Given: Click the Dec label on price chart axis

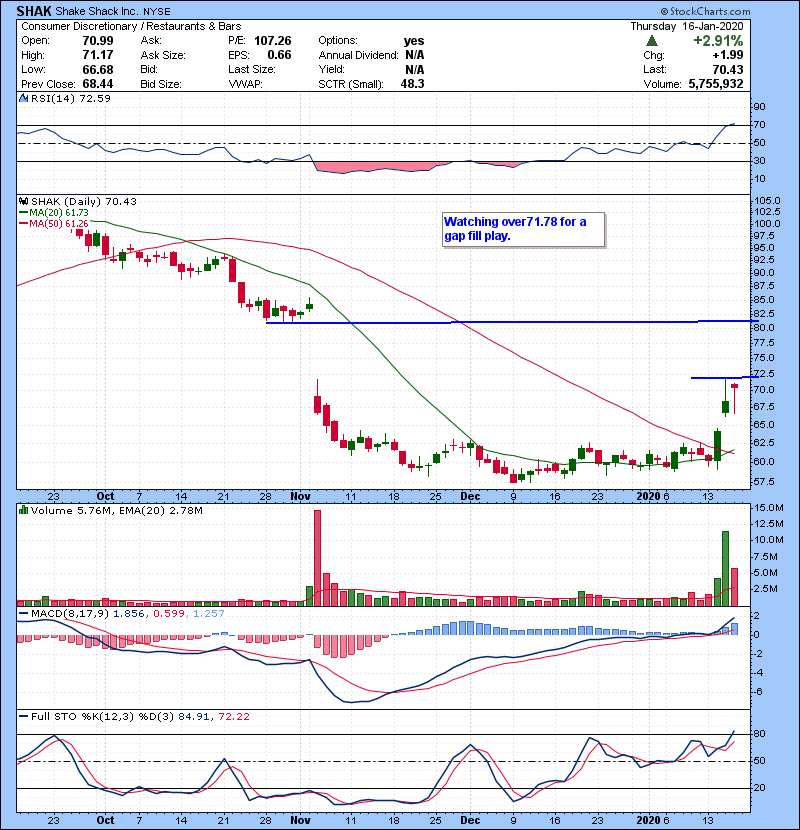Looking at the screenshot, I should (x=470, y=496).
